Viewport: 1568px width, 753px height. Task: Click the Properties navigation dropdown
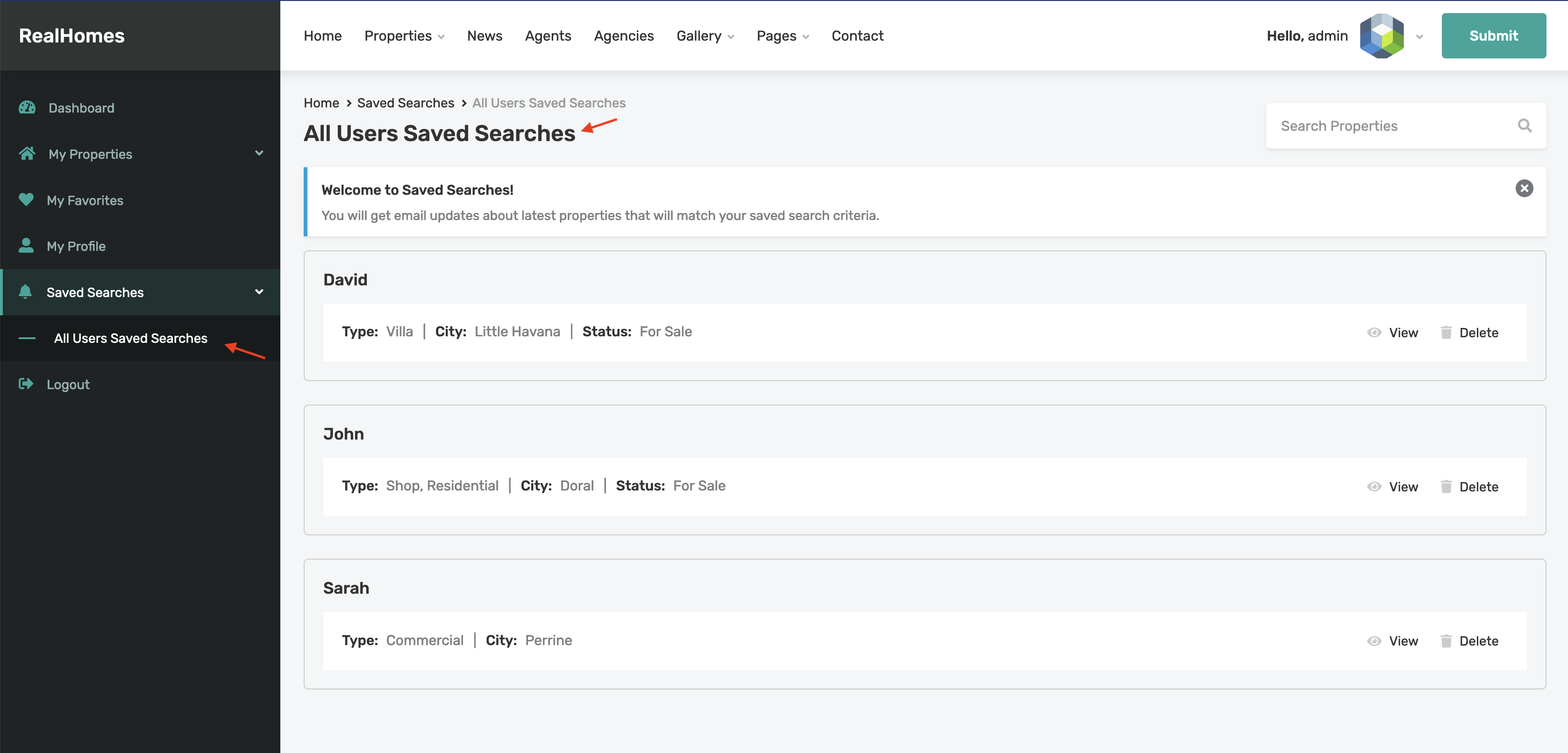coord(404,35)
